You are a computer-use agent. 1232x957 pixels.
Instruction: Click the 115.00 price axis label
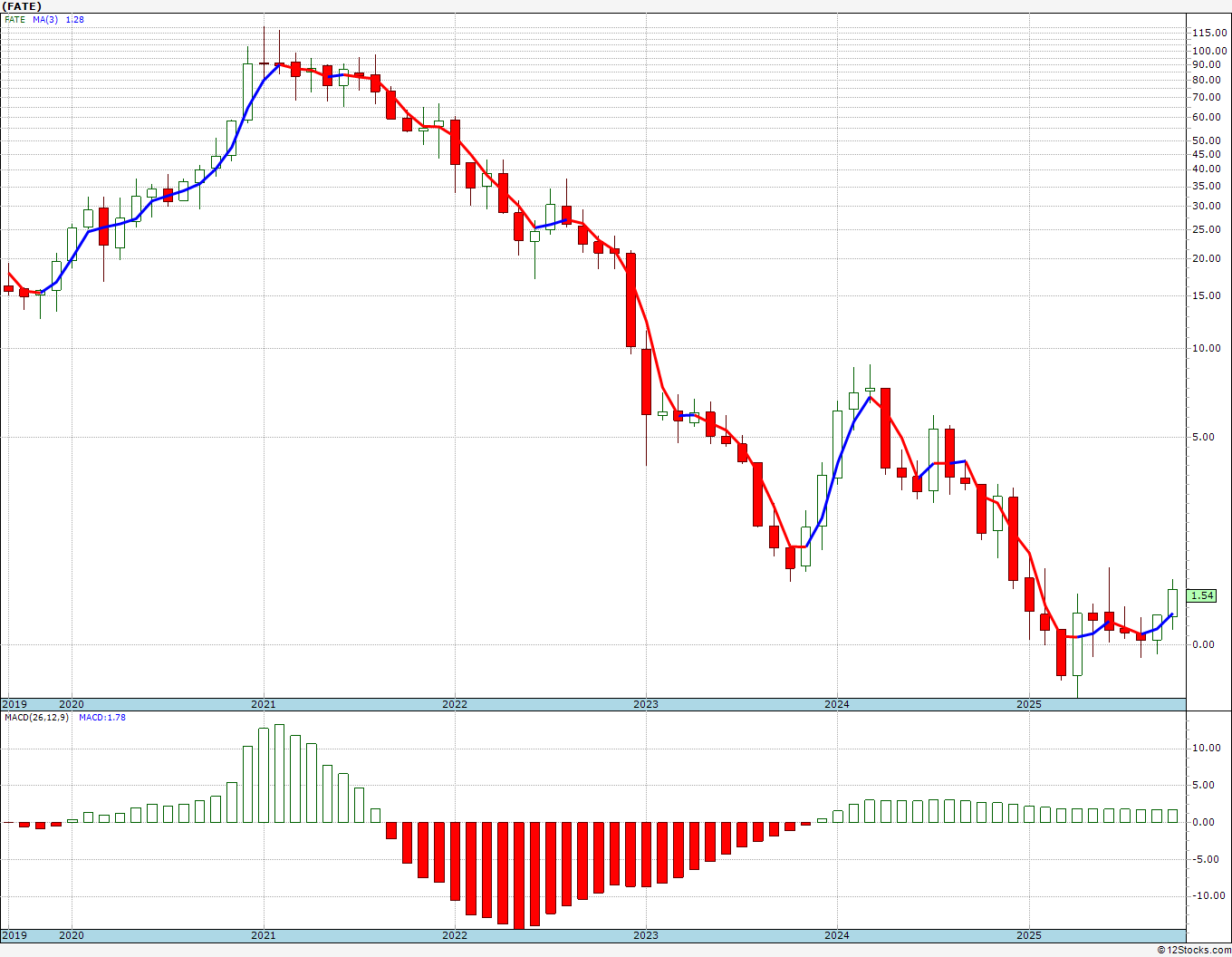(x=1209, y=33)
